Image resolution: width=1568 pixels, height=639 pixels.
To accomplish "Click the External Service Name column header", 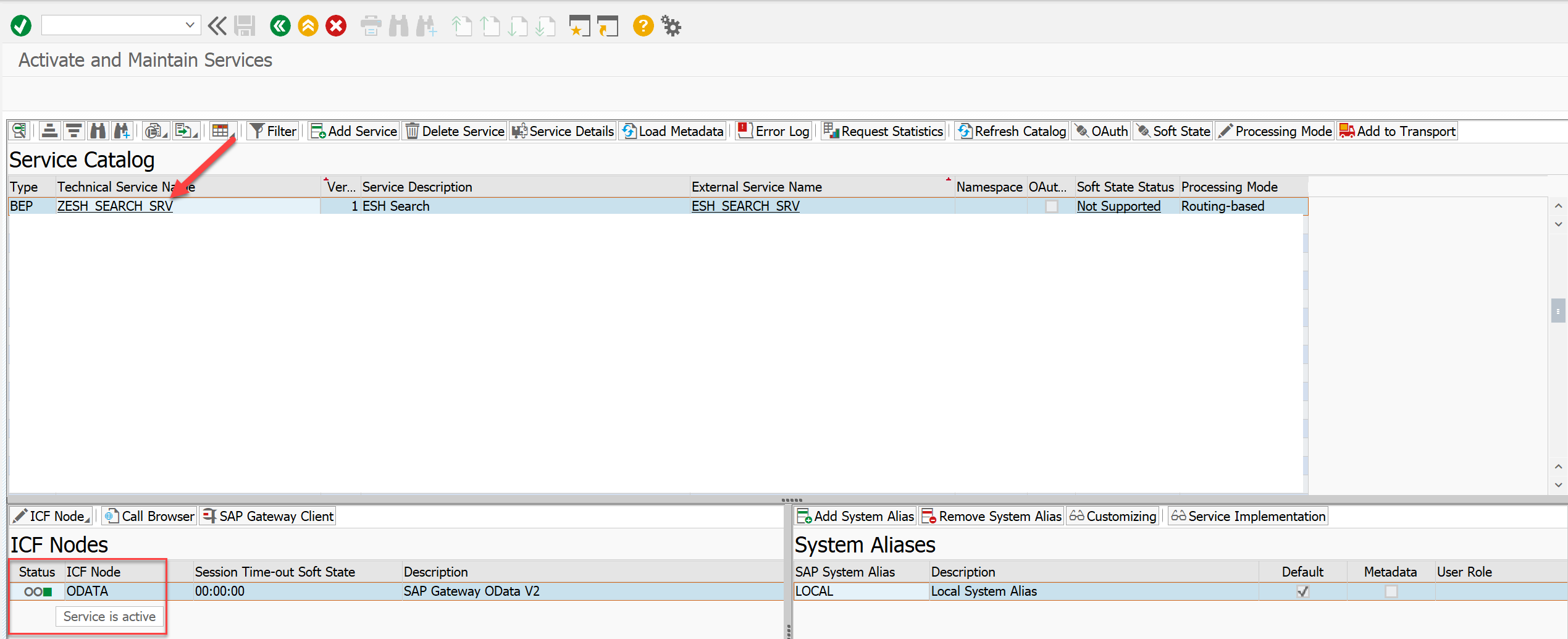I will coord(822,187).
